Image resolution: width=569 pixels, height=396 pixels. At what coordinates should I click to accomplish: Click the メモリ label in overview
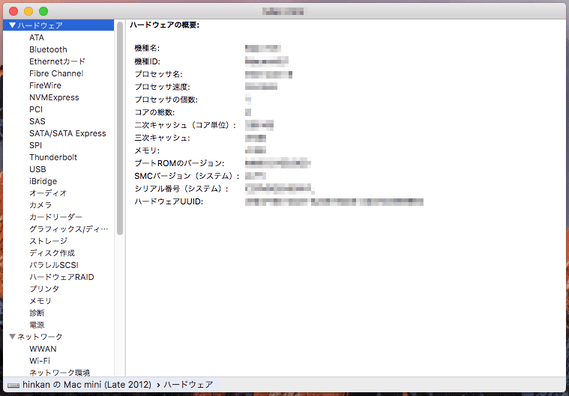tap(147, 151)
